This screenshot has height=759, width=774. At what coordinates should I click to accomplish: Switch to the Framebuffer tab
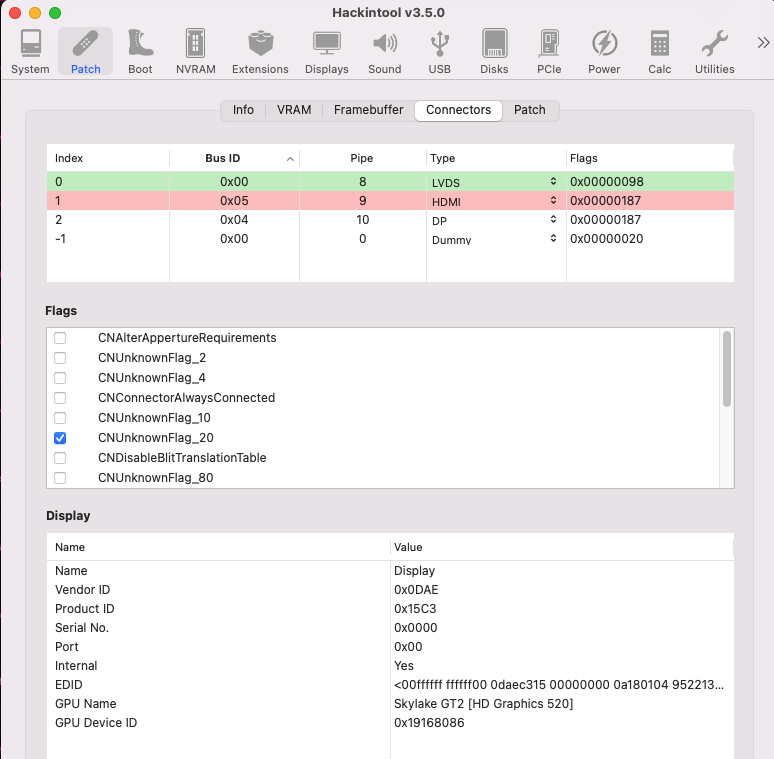point(368,110)
